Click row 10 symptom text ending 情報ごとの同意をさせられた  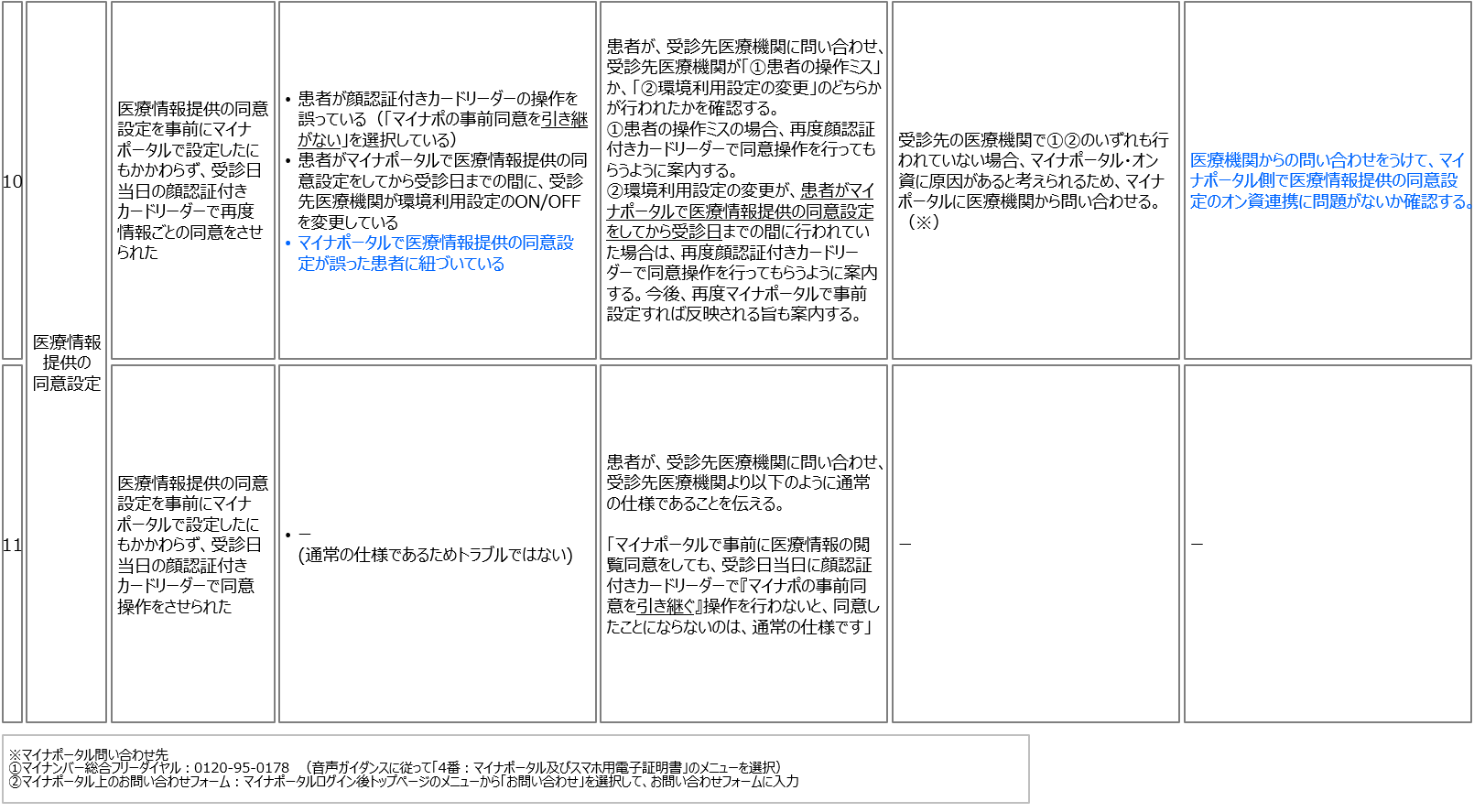[192, 180]
